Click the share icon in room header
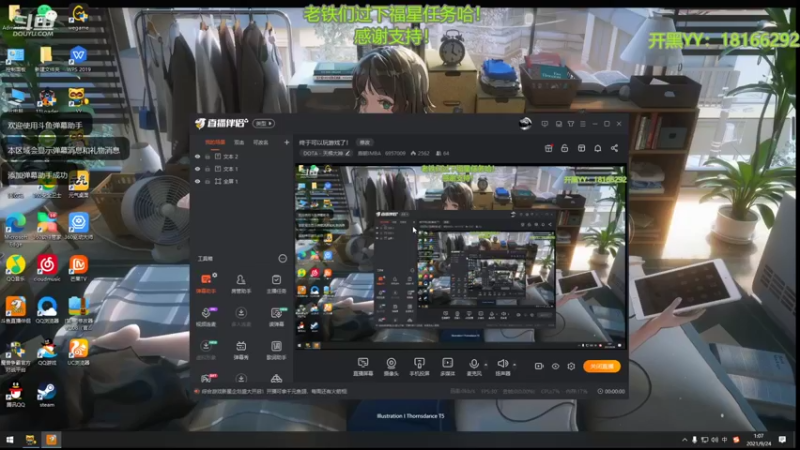 tap(614, 148)
